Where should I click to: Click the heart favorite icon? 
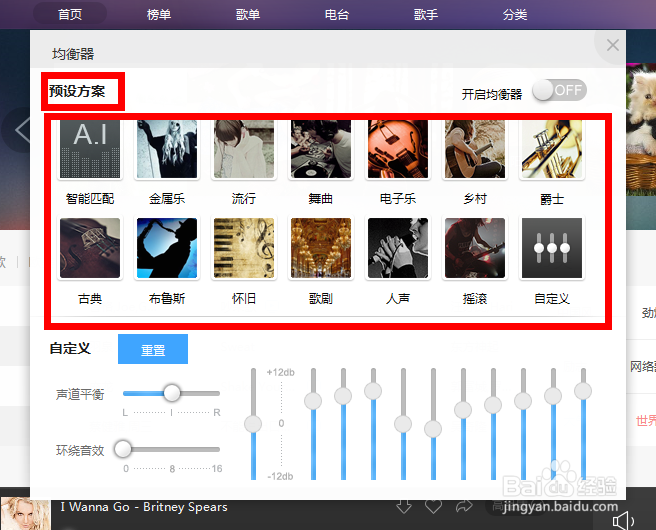click(x=433, y=507)
